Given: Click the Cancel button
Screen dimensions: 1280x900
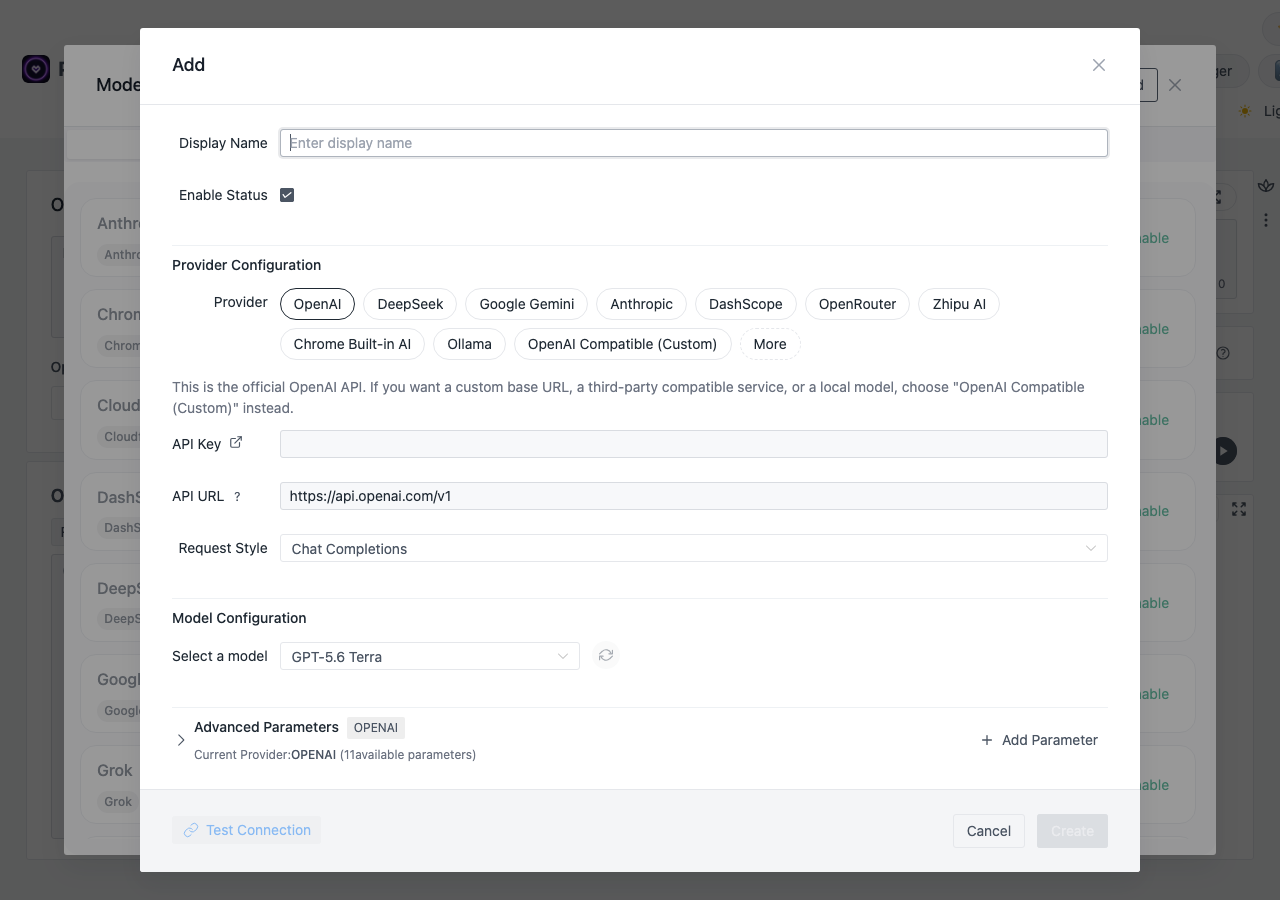Looking at the screenshot, I should [x=989, y=831].
